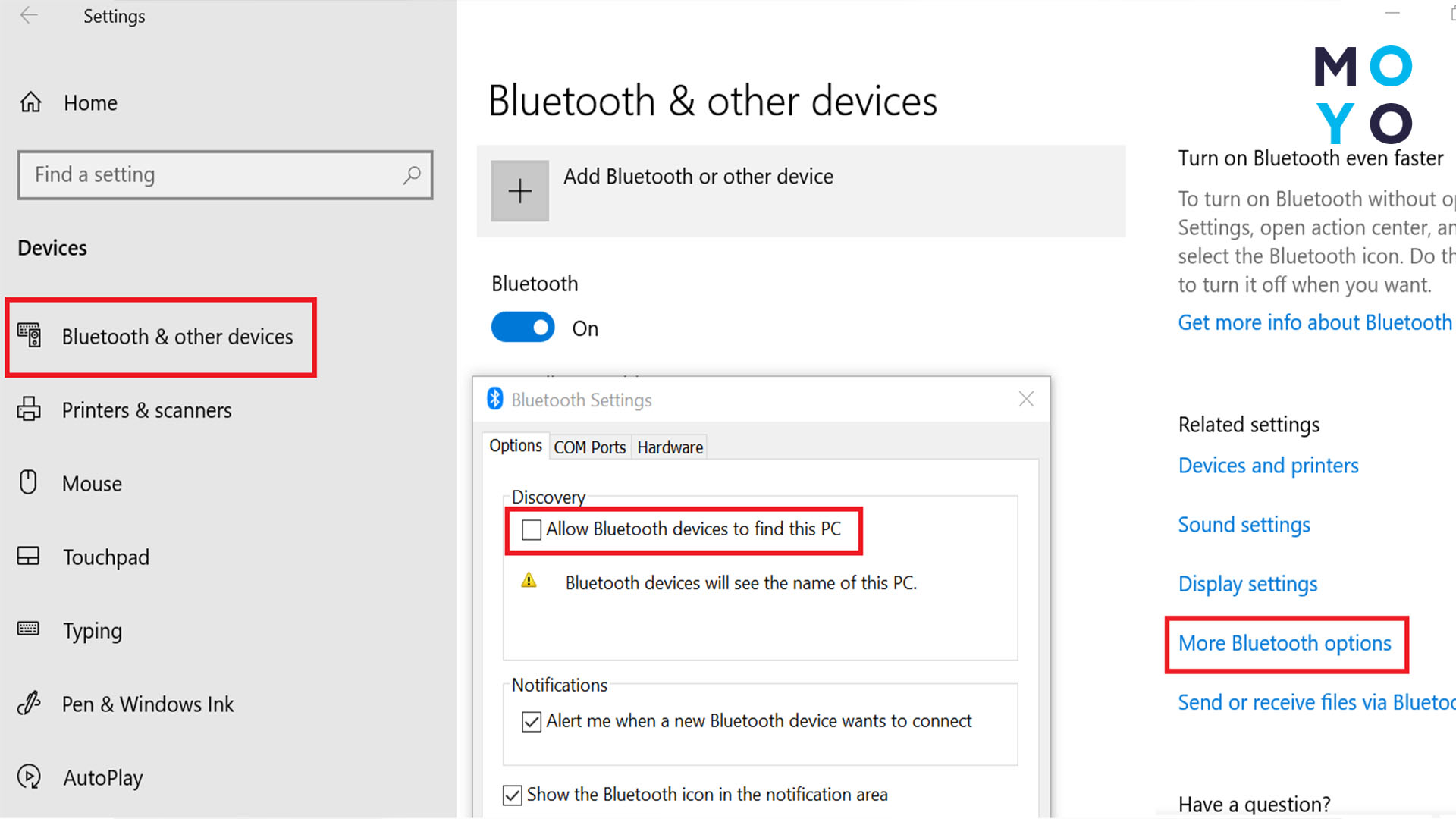
Task: Switch to the COM Ports tab
Action: pos(590,447)
